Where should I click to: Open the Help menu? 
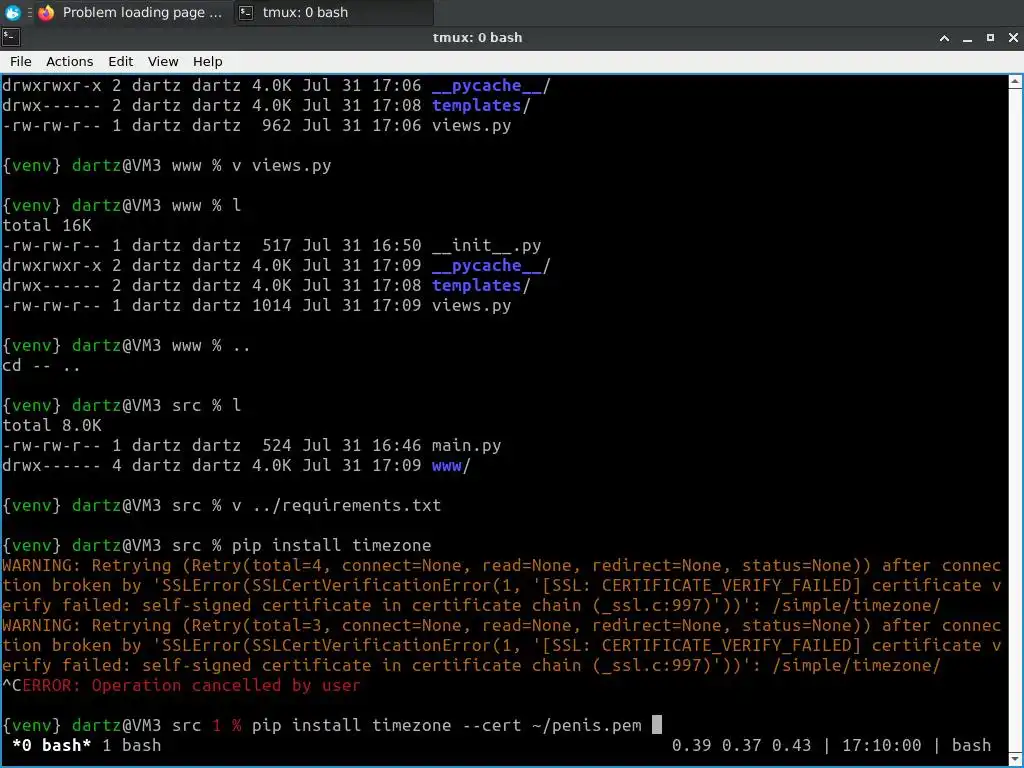point(208,61)
